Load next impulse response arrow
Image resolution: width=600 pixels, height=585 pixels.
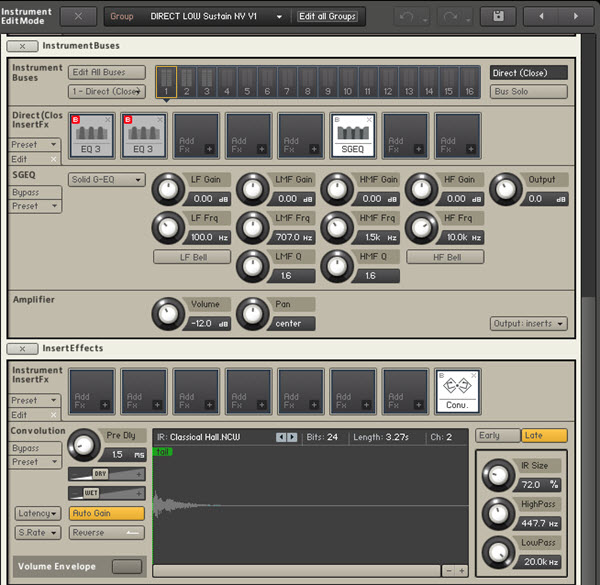tap(292, 437)
